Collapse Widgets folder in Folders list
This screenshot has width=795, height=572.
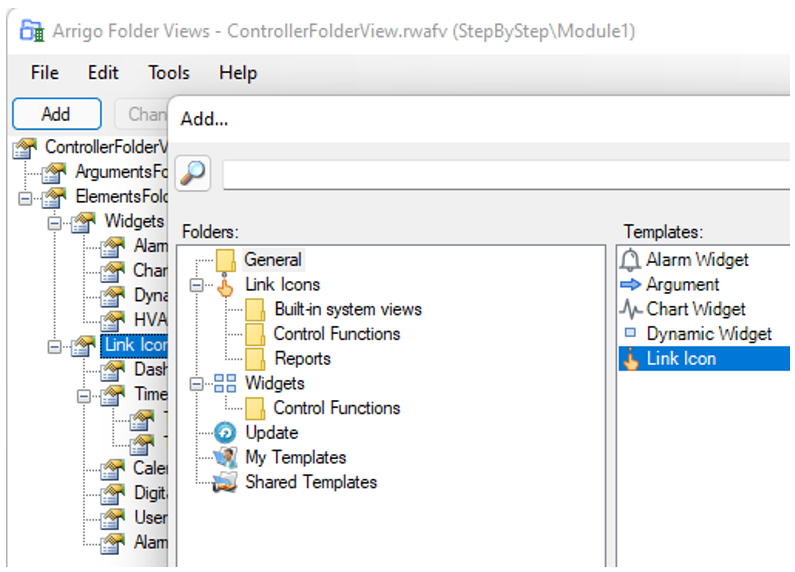pyautogui.click(x=196, y=384)
